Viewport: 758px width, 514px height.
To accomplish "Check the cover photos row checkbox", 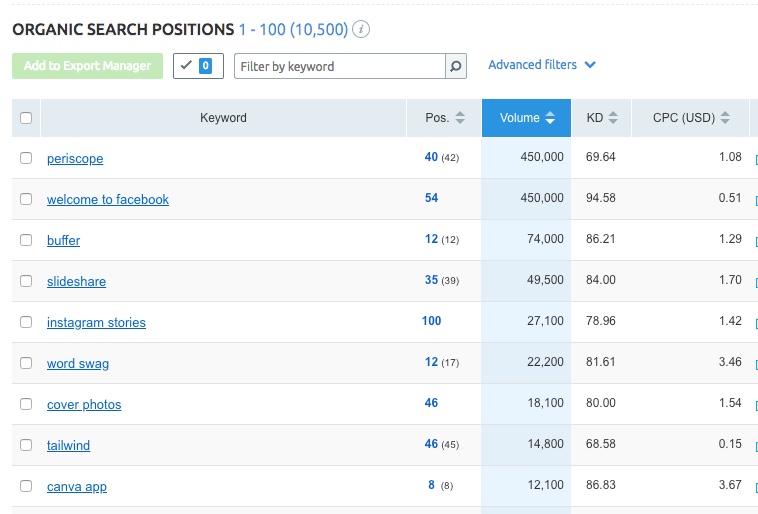I will click(26, 404).
